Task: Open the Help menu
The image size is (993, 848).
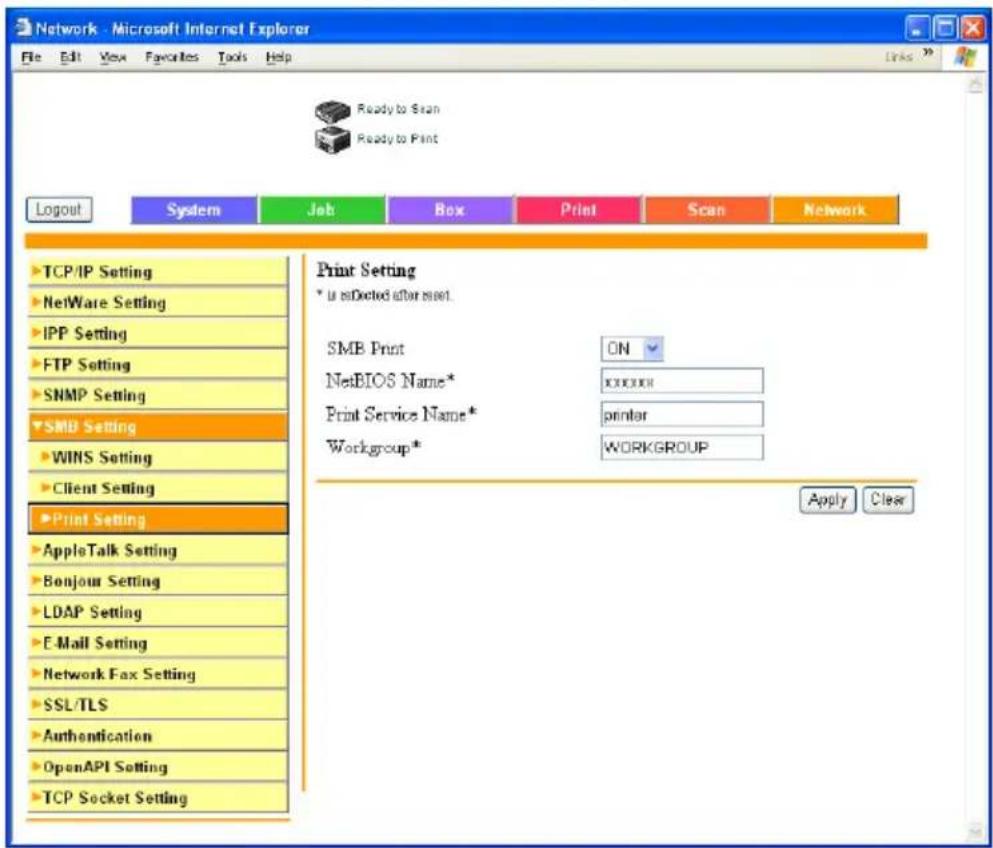Action: 278,57
